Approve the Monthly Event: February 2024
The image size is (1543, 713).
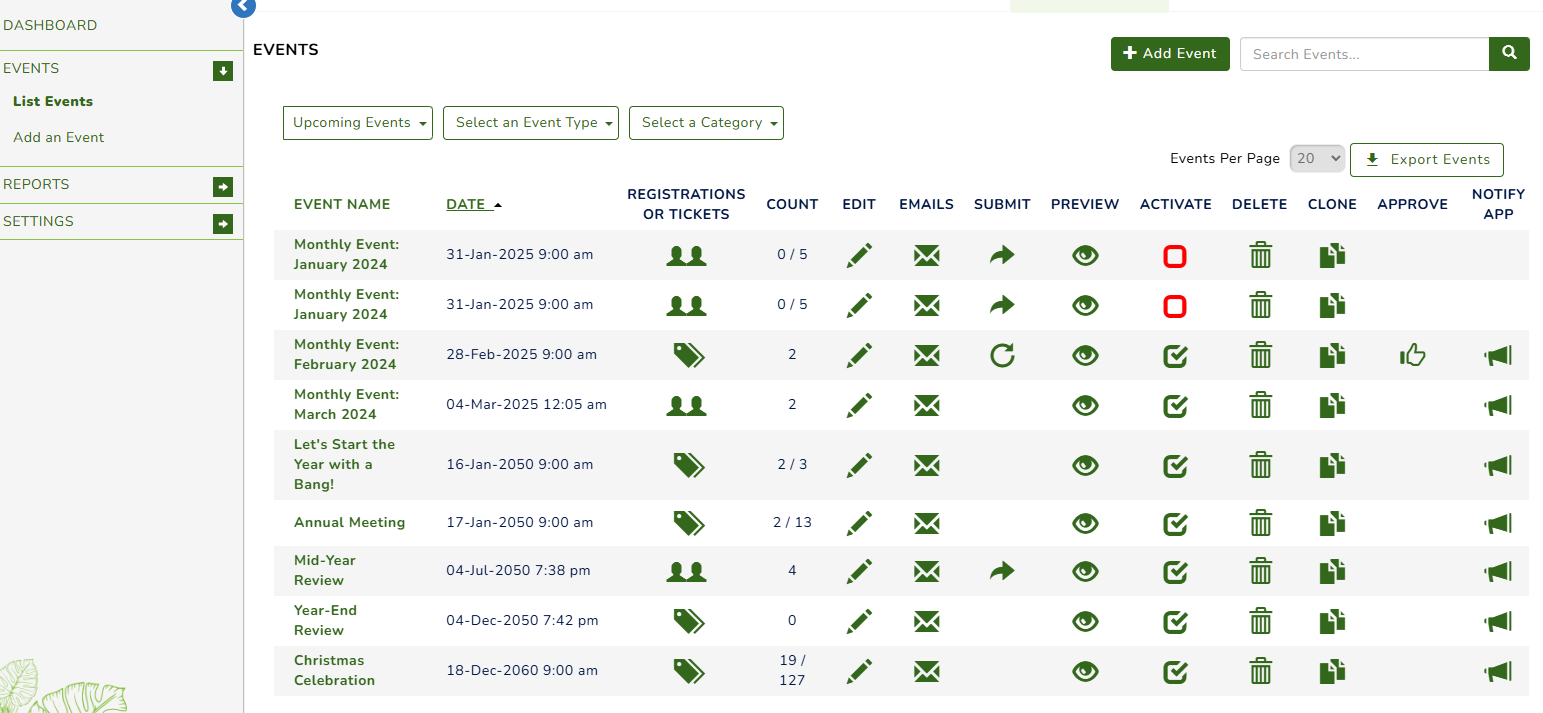pyautogui.click(x=1412, y=355)
